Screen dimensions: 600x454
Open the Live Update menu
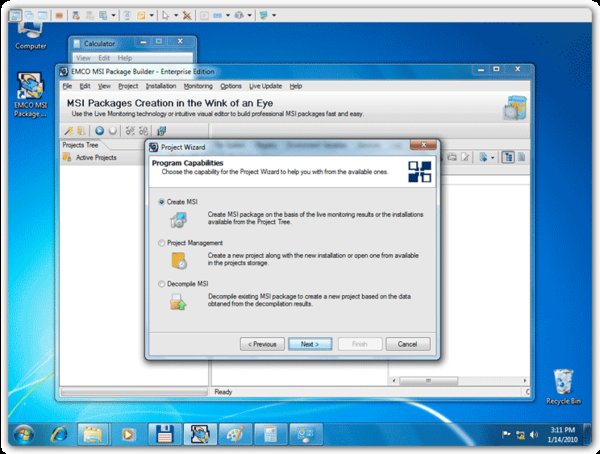(266, 86)
